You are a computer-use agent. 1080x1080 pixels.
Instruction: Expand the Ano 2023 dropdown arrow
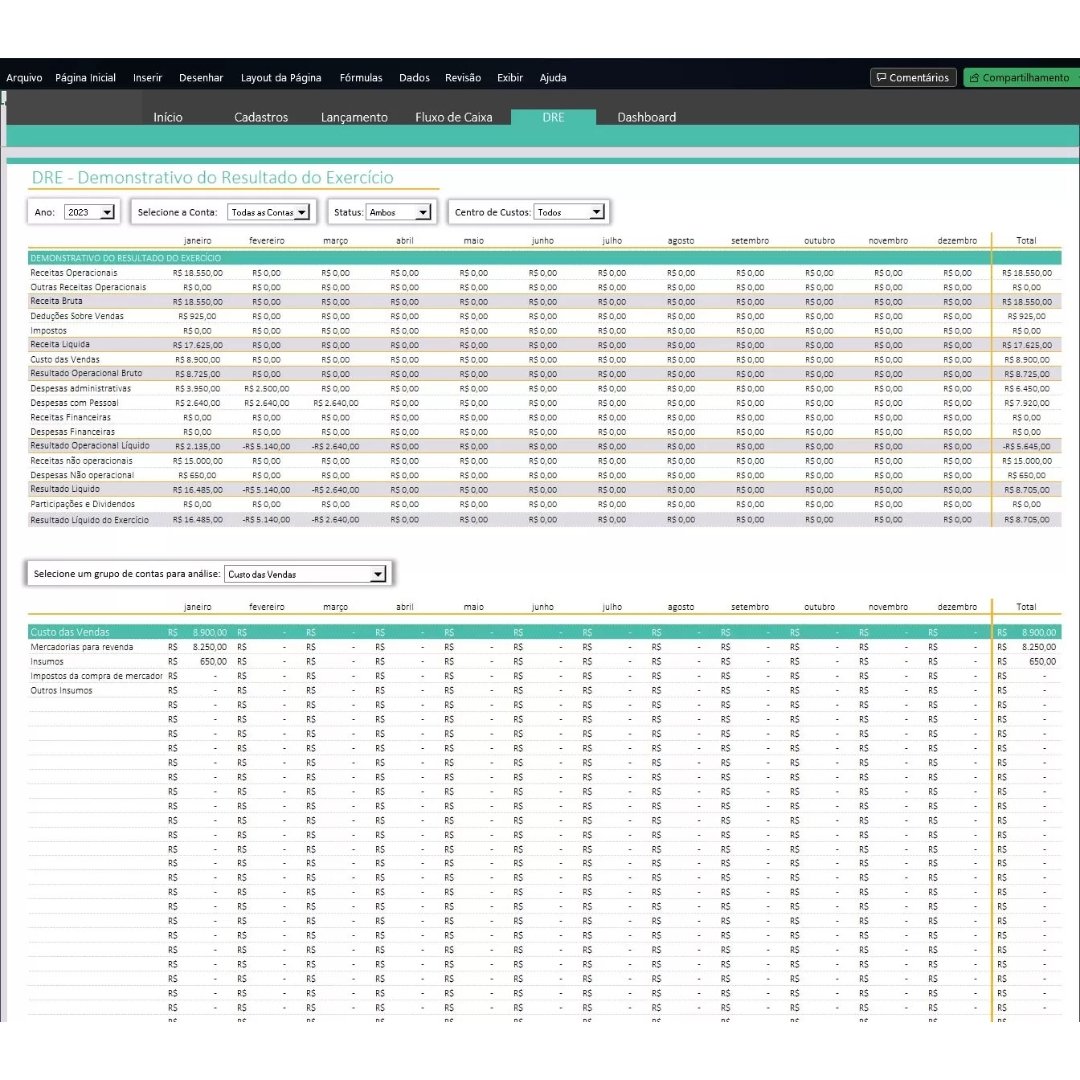pos(107,212)
